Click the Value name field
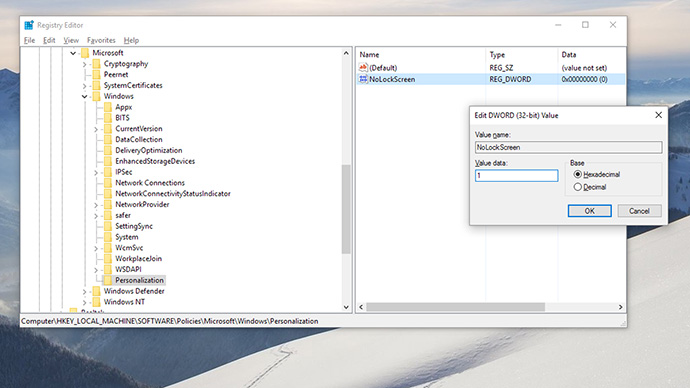This screenshot has height=388, width=690. 569,147
